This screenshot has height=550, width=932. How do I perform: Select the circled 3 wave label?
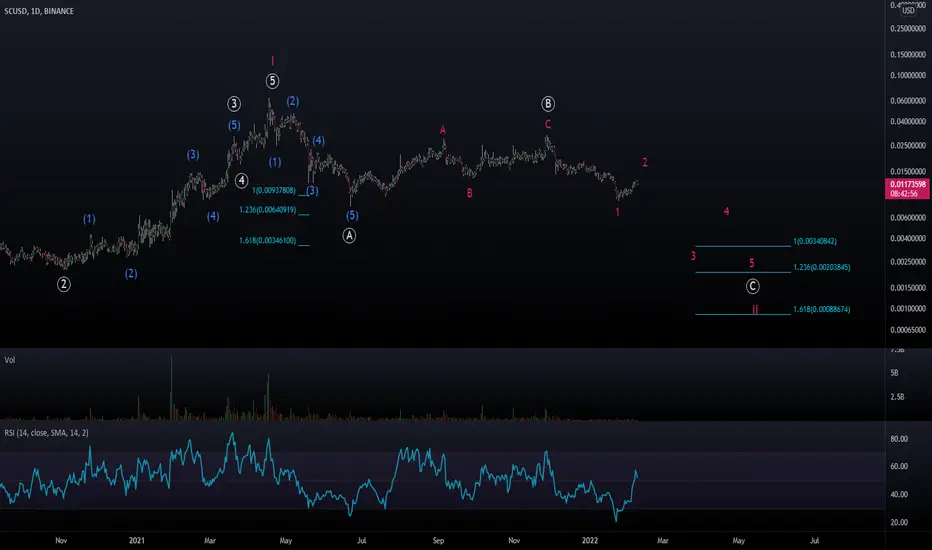(x=234, y=104)
